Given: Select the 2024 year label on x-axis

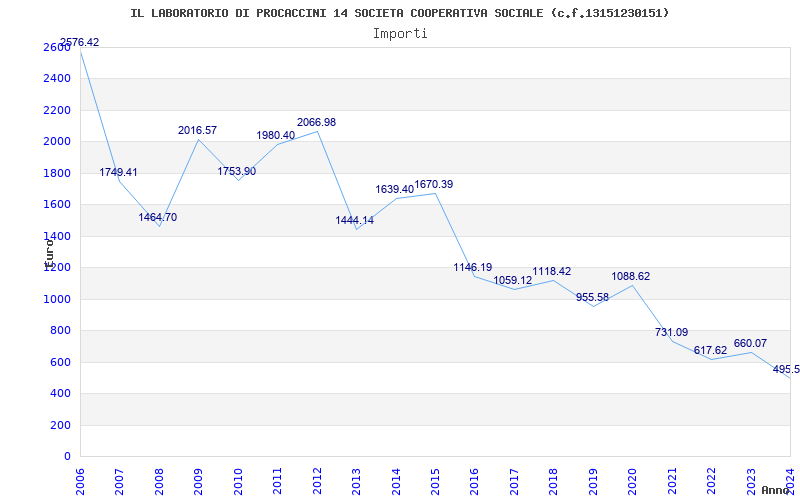Looking at the screenshot, I should point(791,478).
